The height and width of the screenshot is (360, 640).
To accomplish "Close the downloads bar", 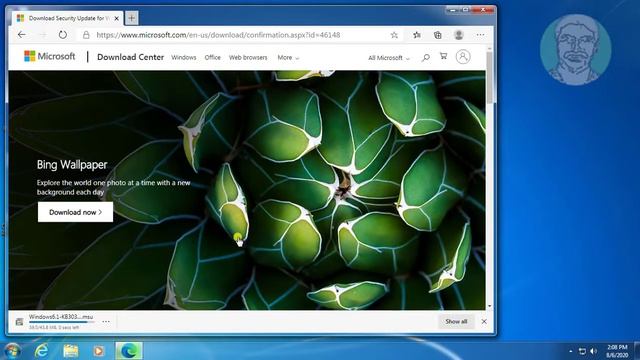I will coord(484,322).
